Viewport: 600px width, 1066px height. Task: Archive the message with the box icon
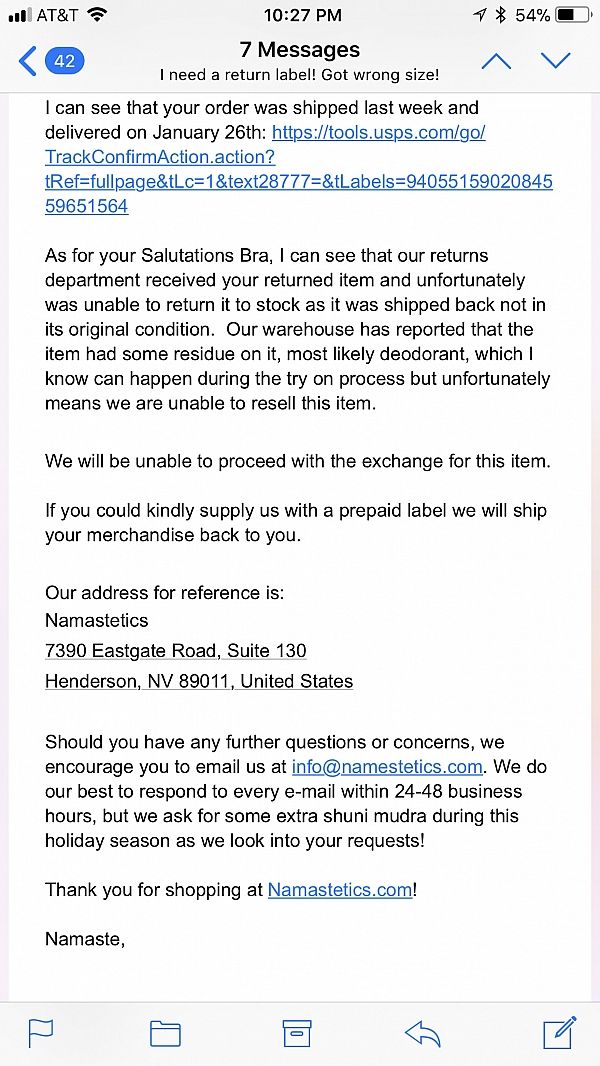pos(295,1032)
